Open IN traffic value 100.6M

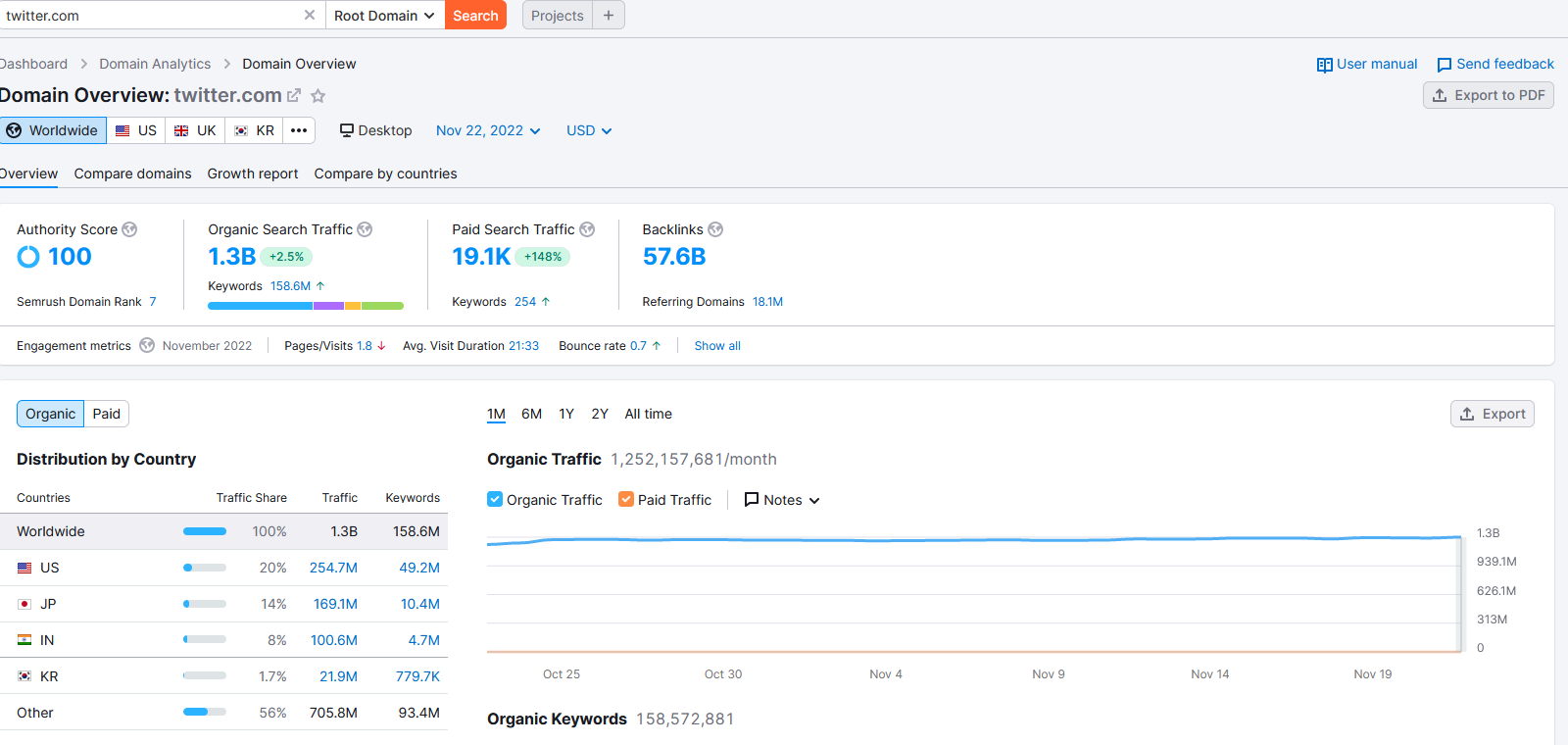point(334,640)
